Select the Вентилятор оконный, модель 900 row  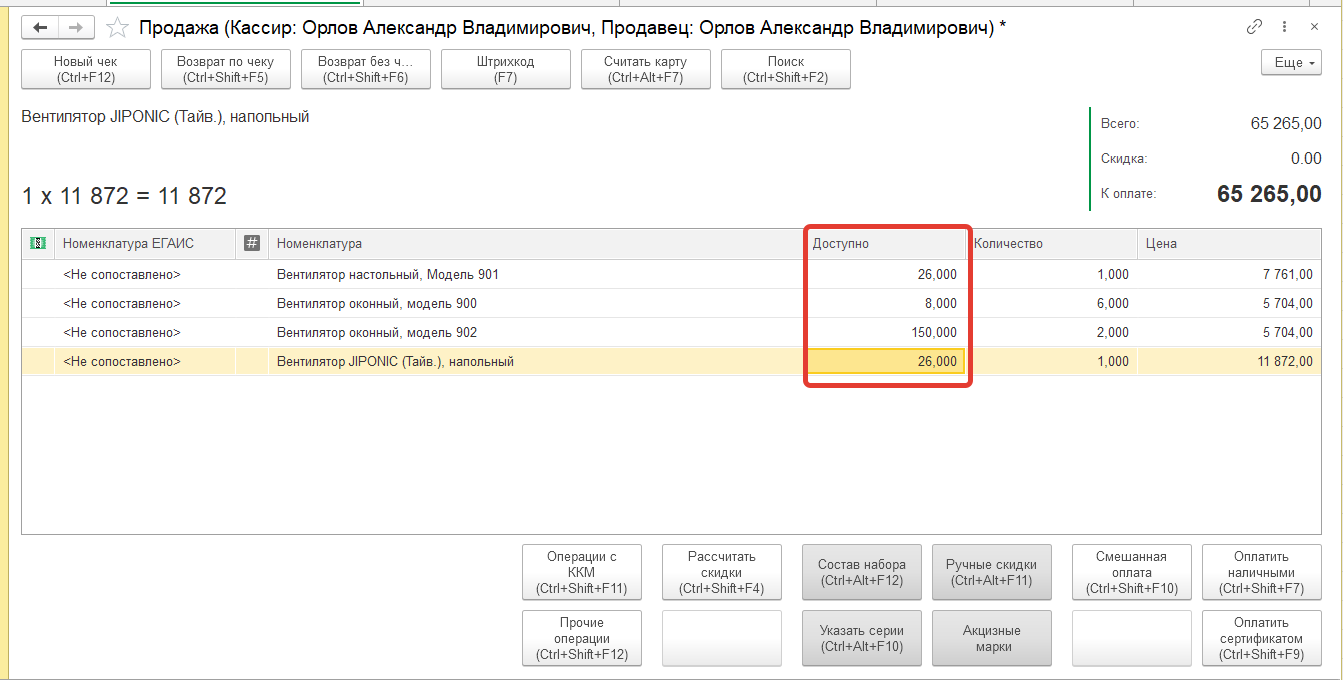click(x=377, y=303)
